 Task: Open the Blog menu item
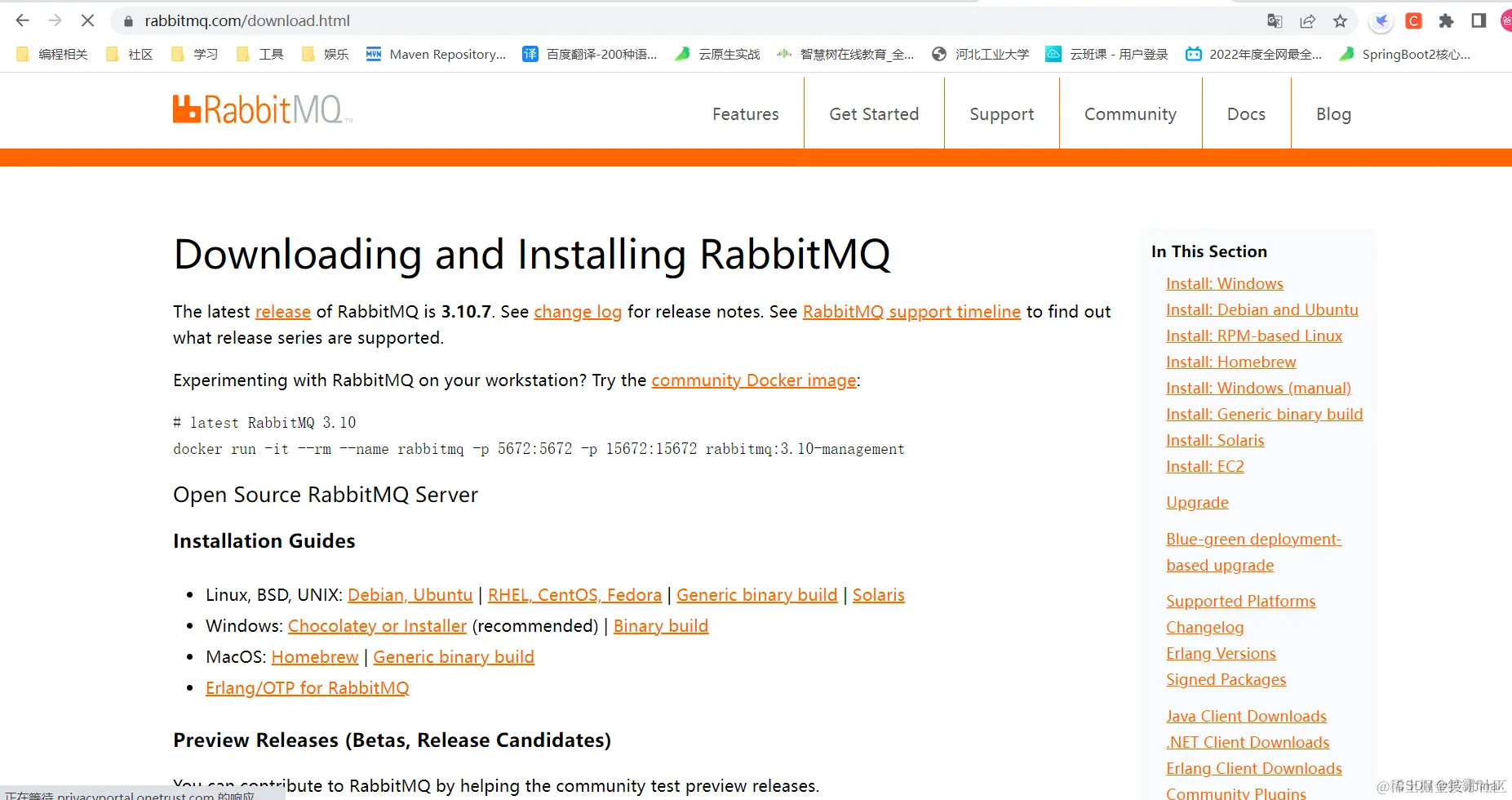[1334, 114]
